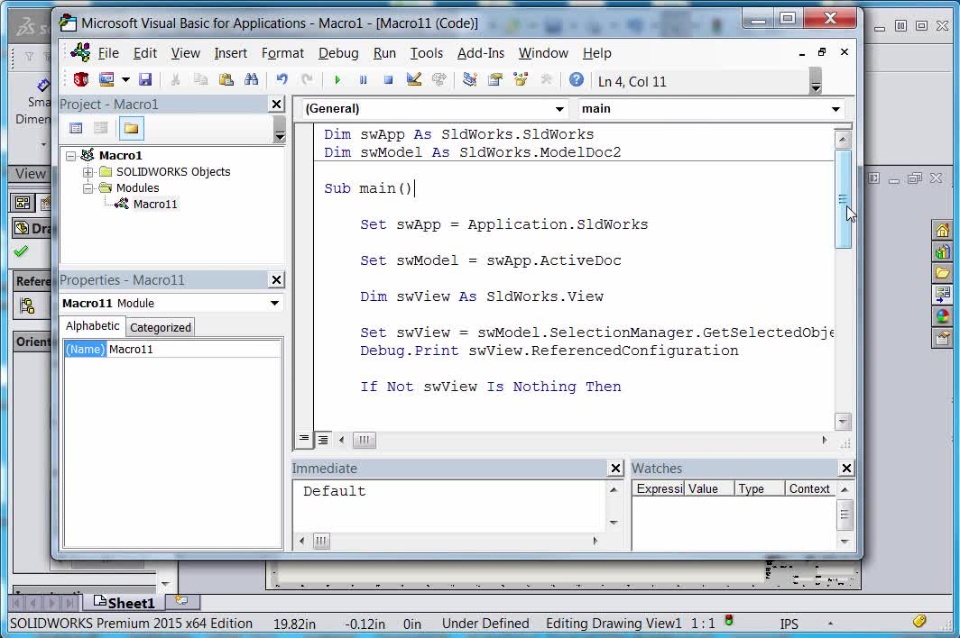This screenshot has width=960, height=638.
Task: Run the macro with the green play icon
Action: 337,80
